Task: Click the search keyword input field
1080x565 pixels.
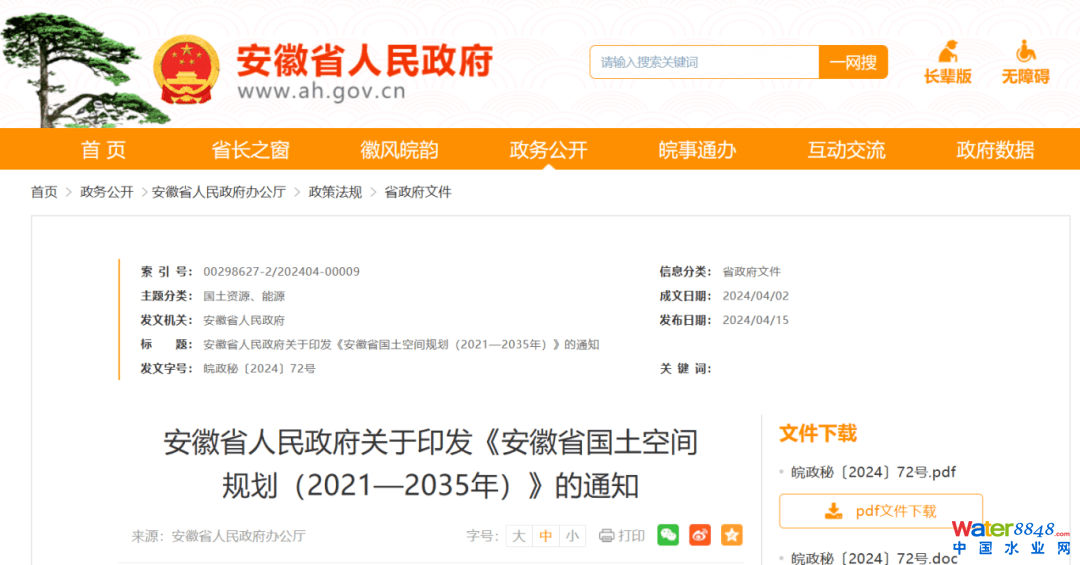Action: (x=704, y=62)
